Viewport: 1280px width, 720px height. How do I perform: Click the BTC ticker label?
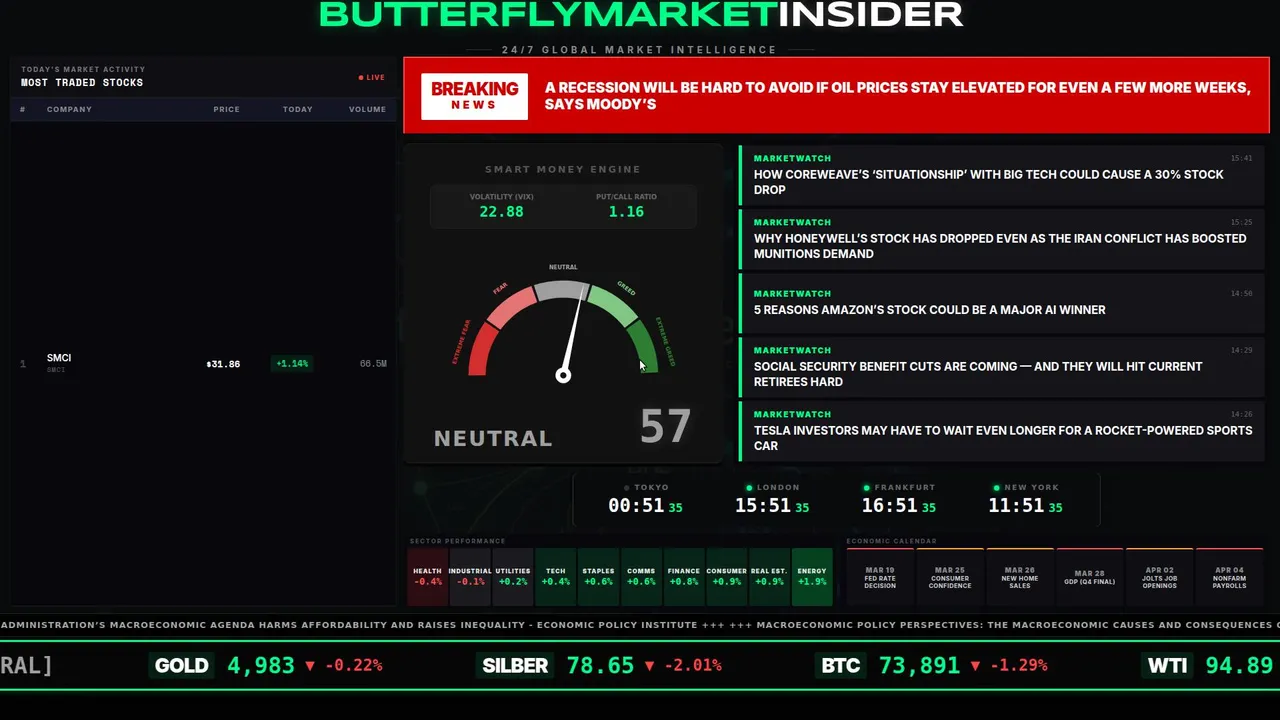tap(841, 665)
